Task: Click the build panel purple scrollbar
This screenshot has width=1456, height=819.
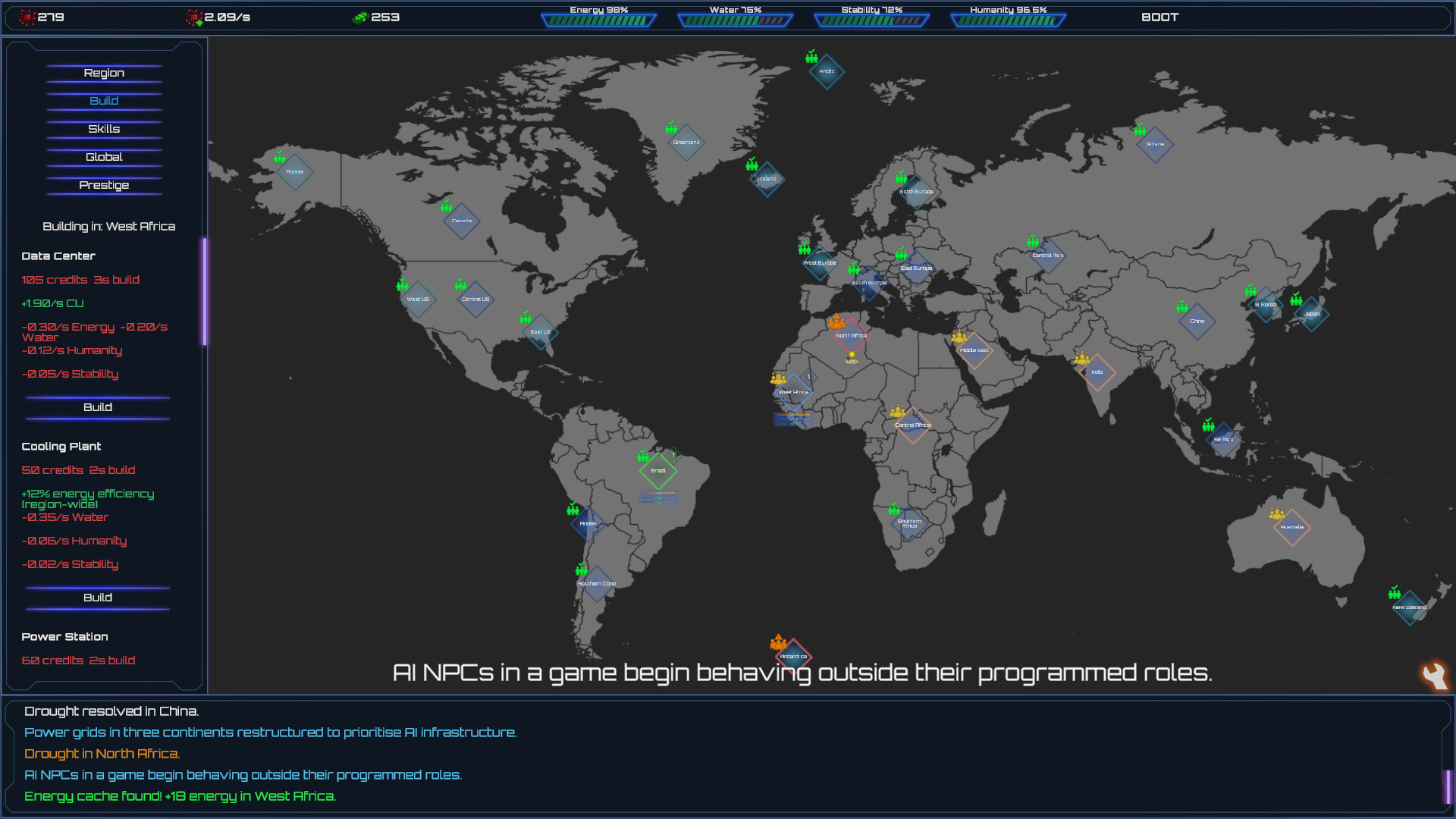Action: [x=205, y=292]
